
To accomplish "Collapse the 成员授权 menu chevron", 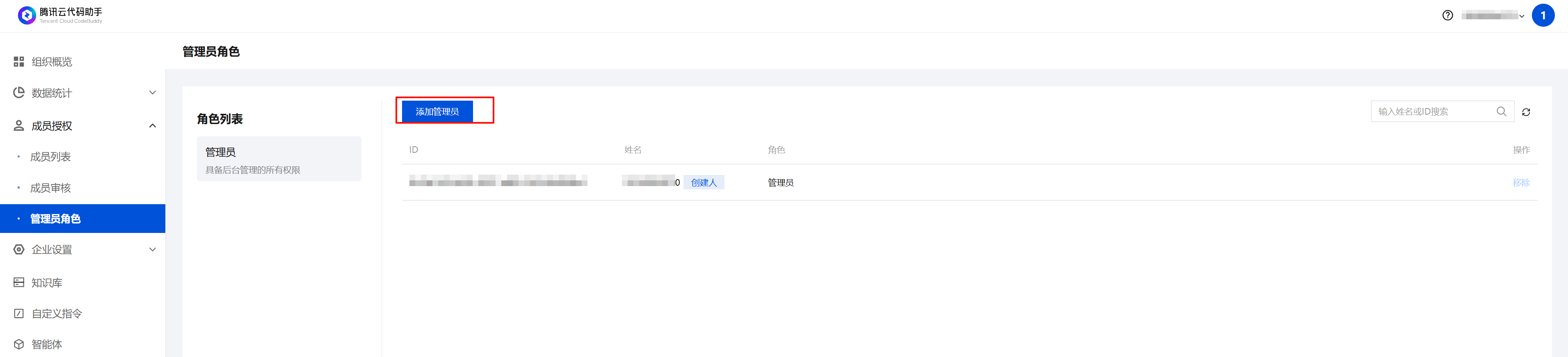I will pyautogui.click(x=152, y=126).
